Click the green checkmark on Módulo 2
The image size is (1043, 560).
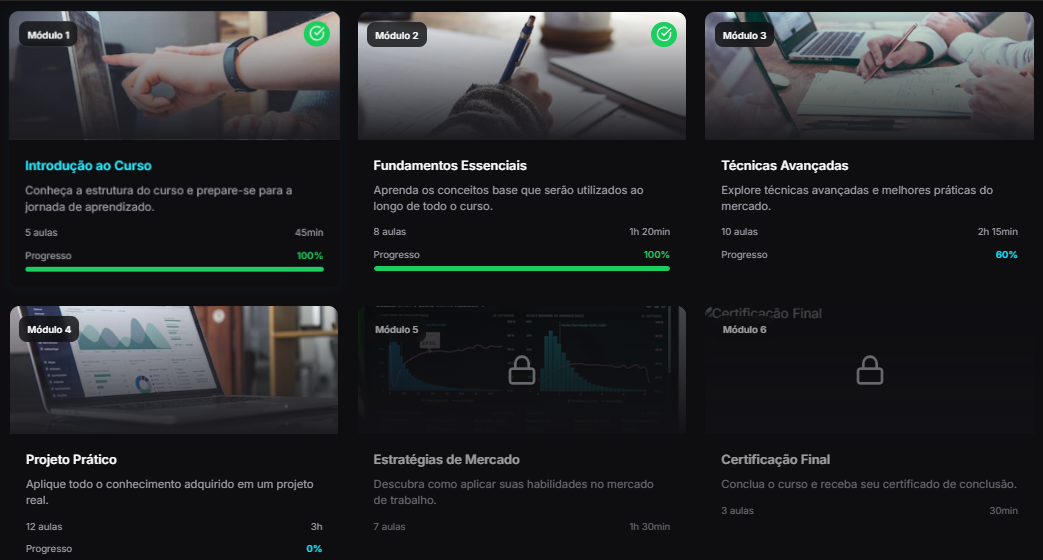coord(664,35)
